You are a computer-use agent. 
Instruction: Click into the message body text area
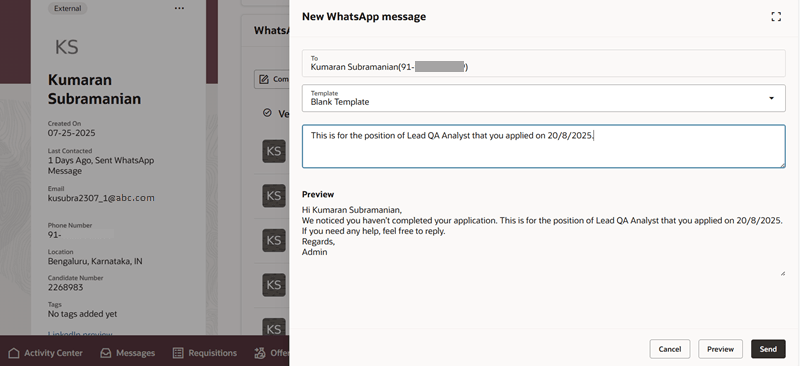point(543,147)
